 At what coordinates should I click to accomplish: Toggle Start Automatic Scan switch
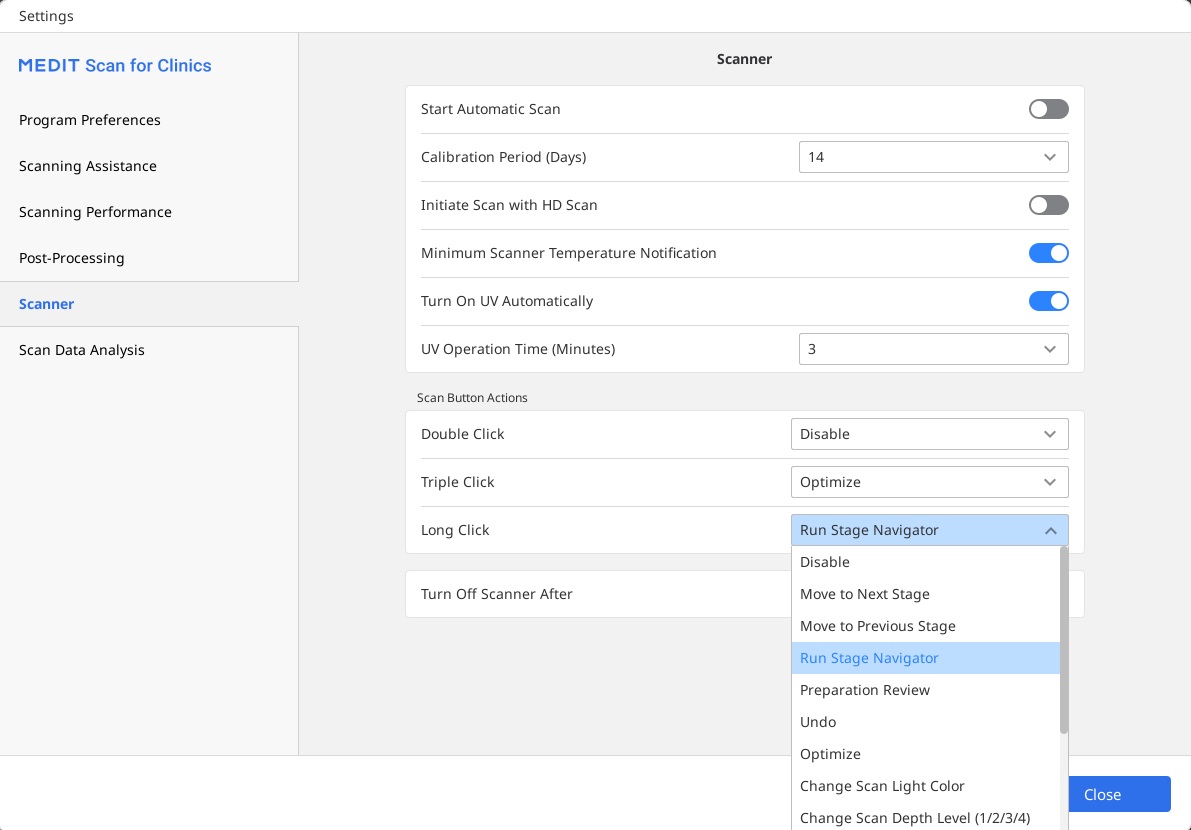pos(1048,109)
